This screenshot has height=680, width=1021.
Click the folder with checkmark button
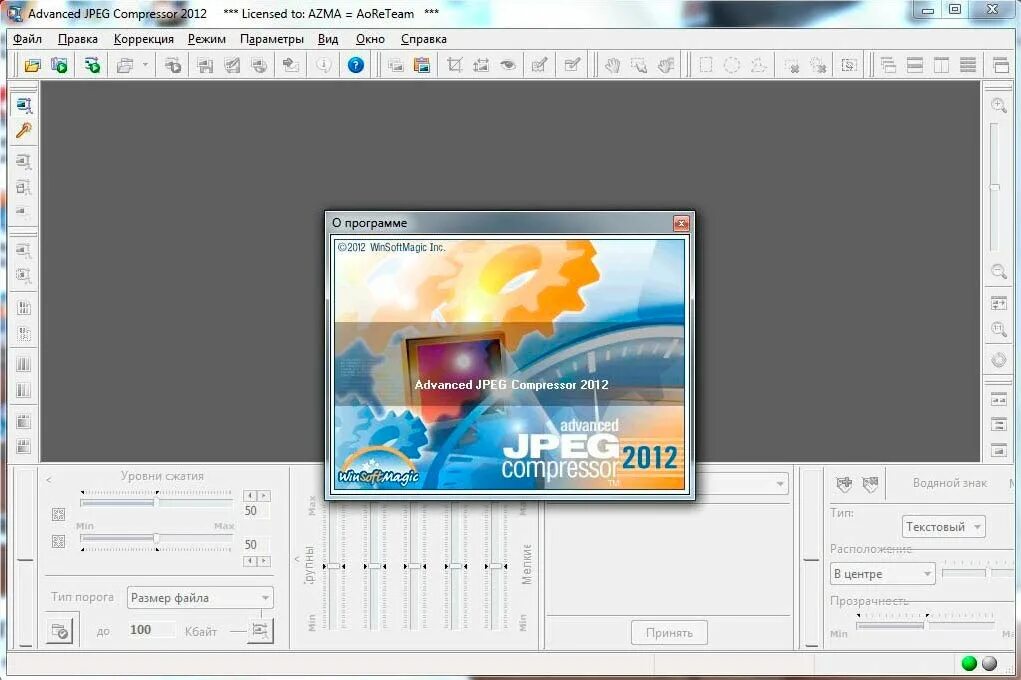59,630
